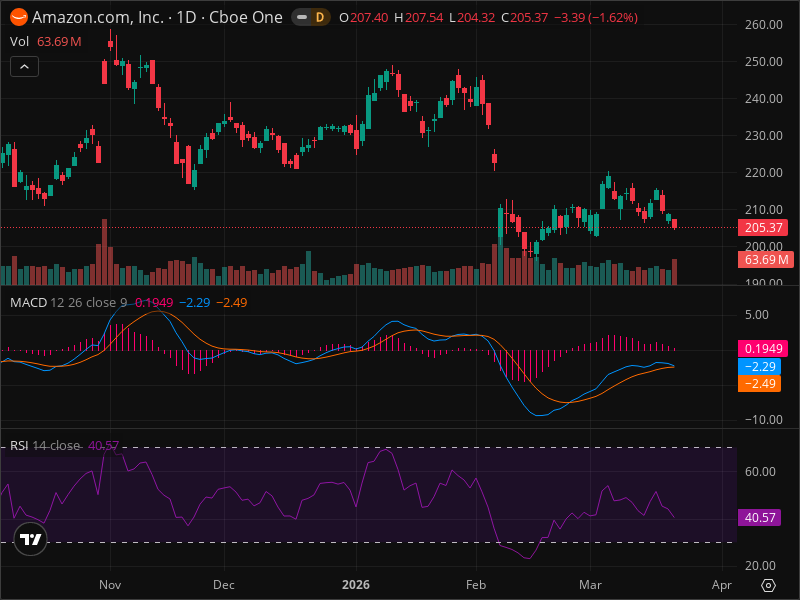The image size is (800, 600).
Task: Click the high price value H207.54
Action: click(x=419, y=18)
